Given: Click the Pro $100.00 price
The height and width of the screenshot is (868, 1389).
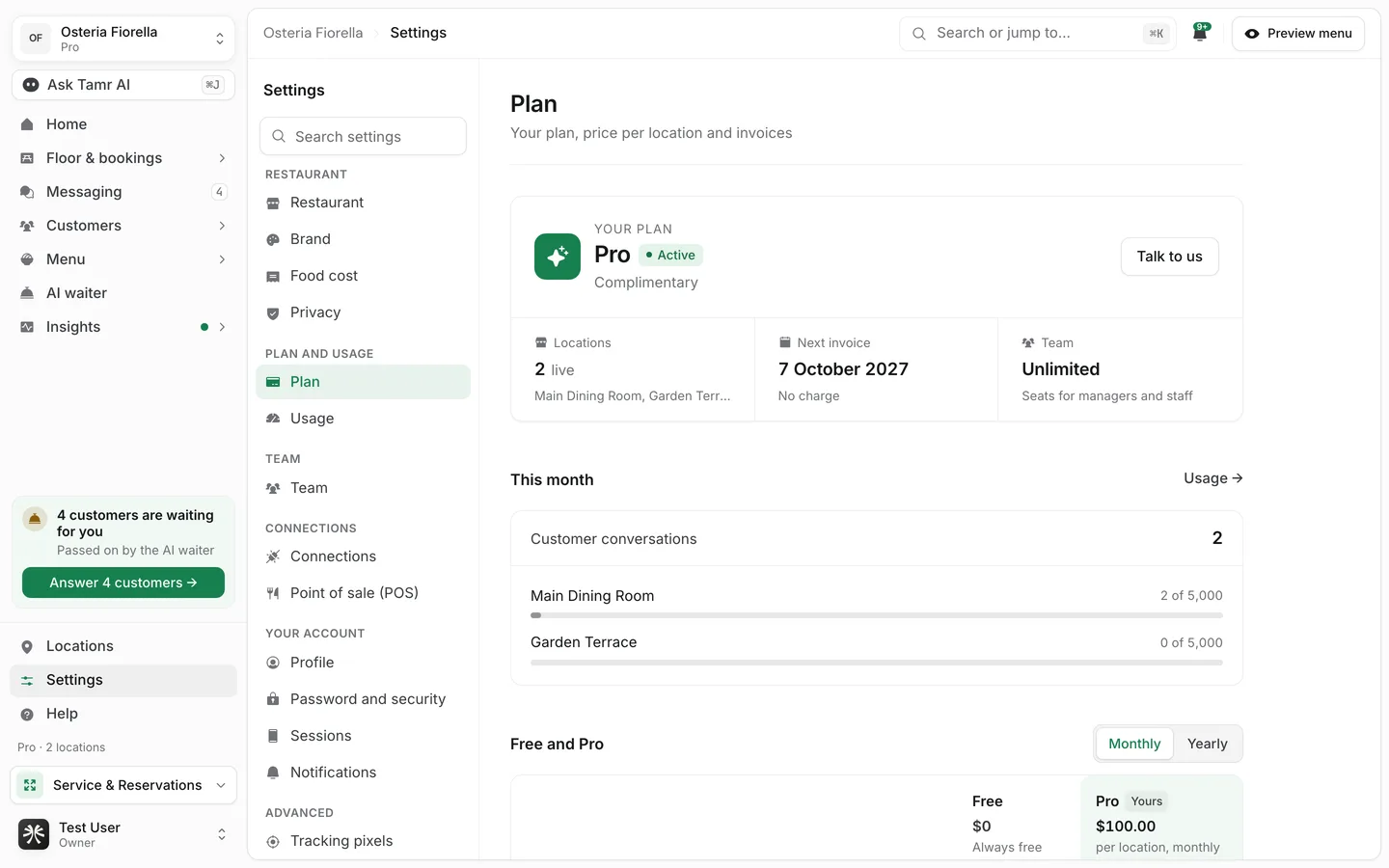Looking at the screenshot, I should pyautogui.click(x=1126, y=827).
